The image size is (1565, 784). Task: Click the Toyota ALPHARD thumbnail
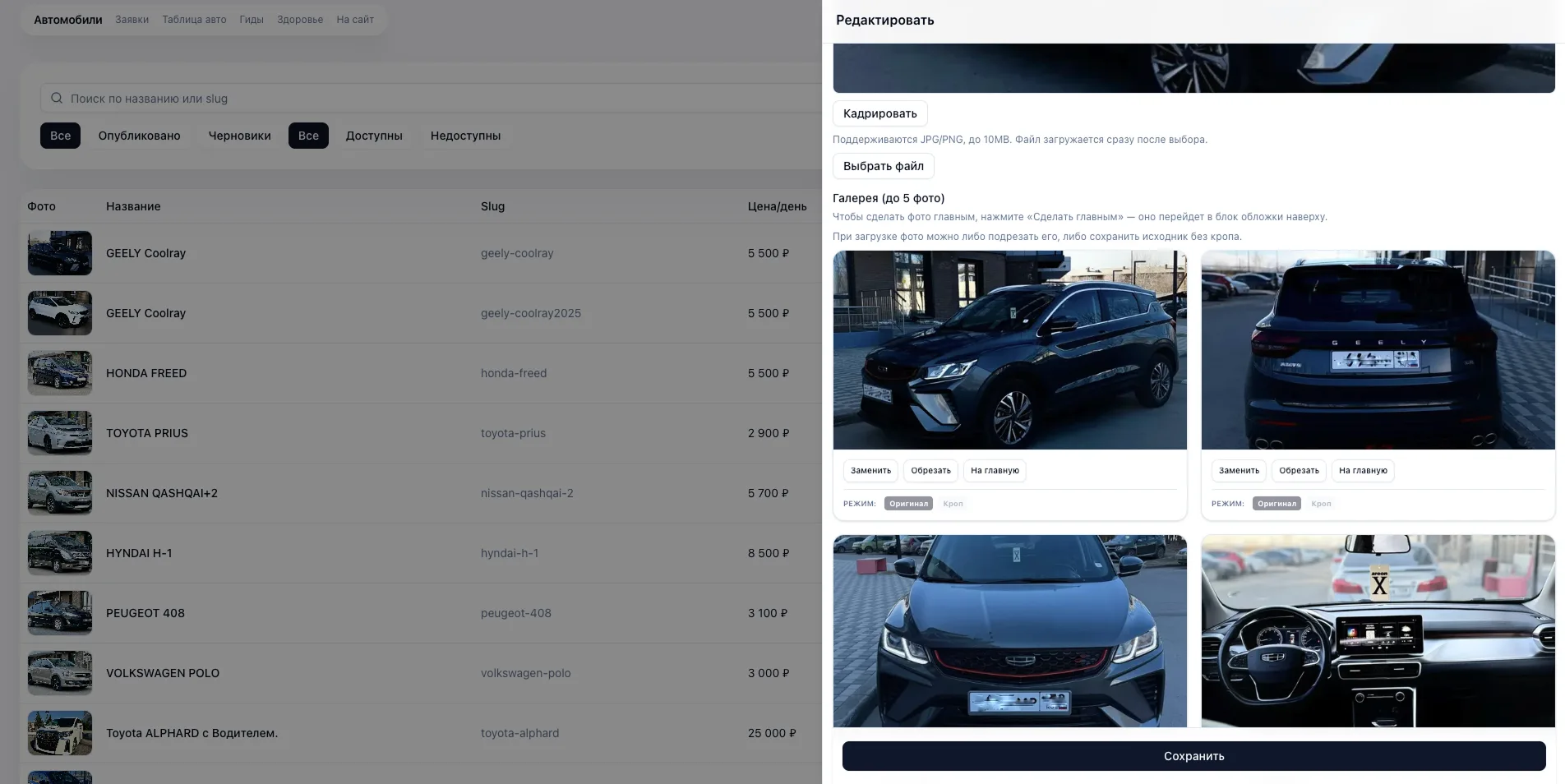60,733
